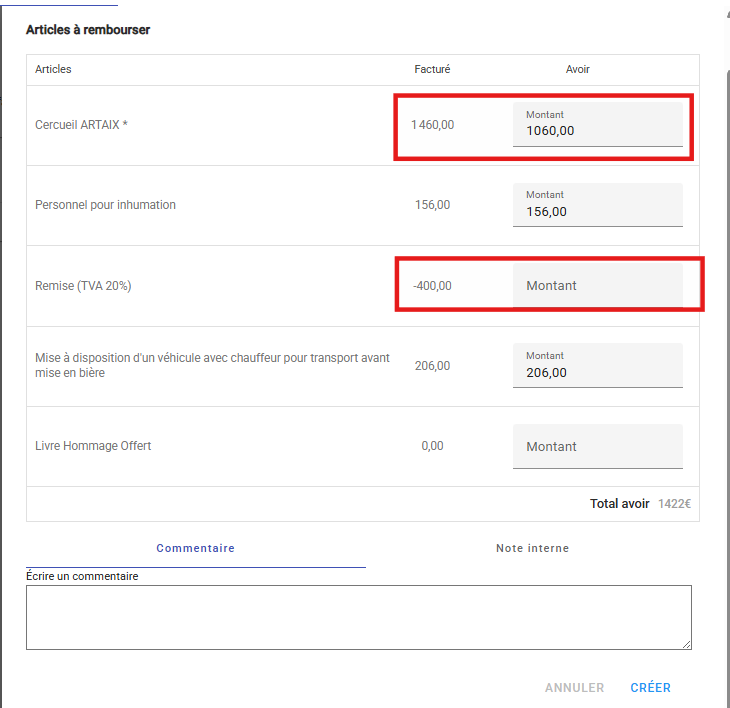Click the Facturé column header
The image size is (730, 708).
click(x=432, y=69)
